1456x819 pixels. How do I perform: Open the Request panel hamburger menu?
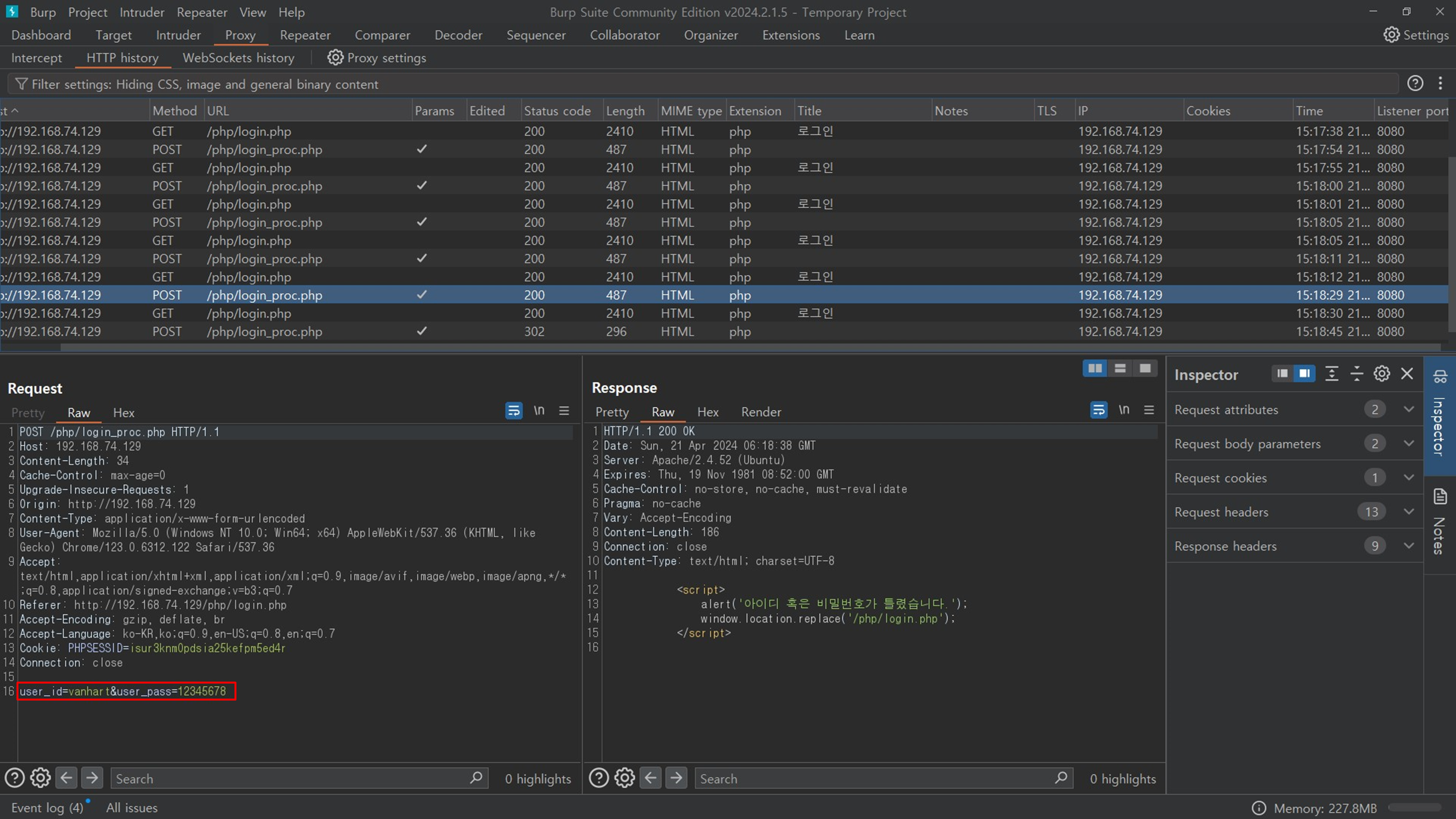pos(564,411)
